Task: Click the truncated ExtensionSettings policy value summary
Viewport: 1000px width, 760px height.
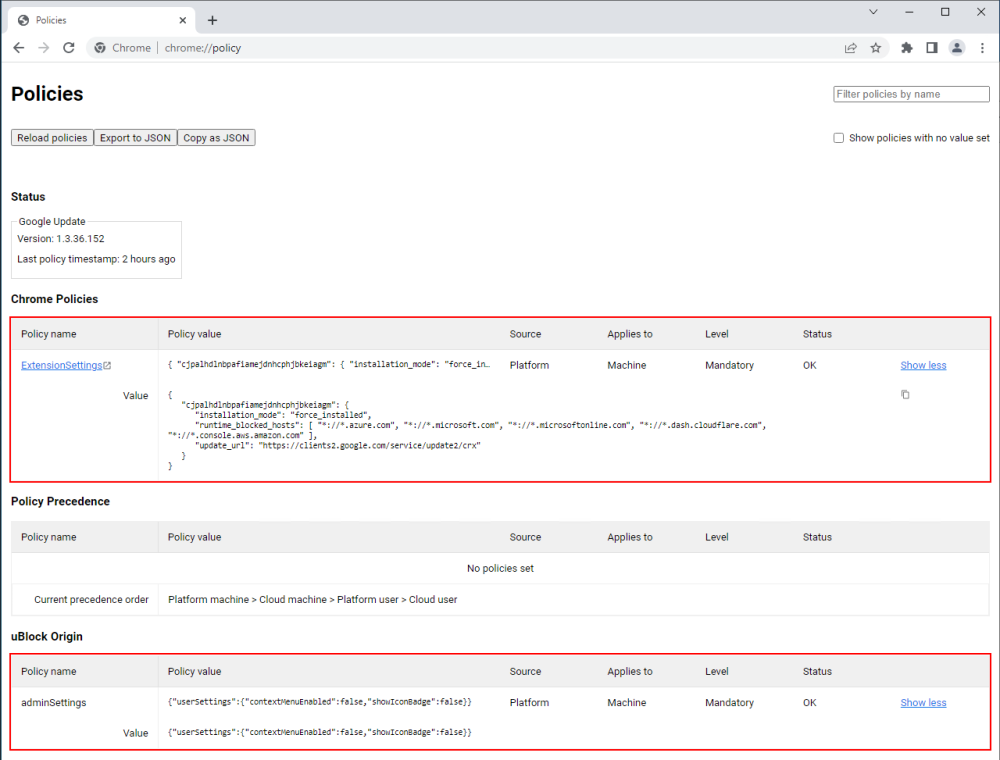Action: click(329, 365)
